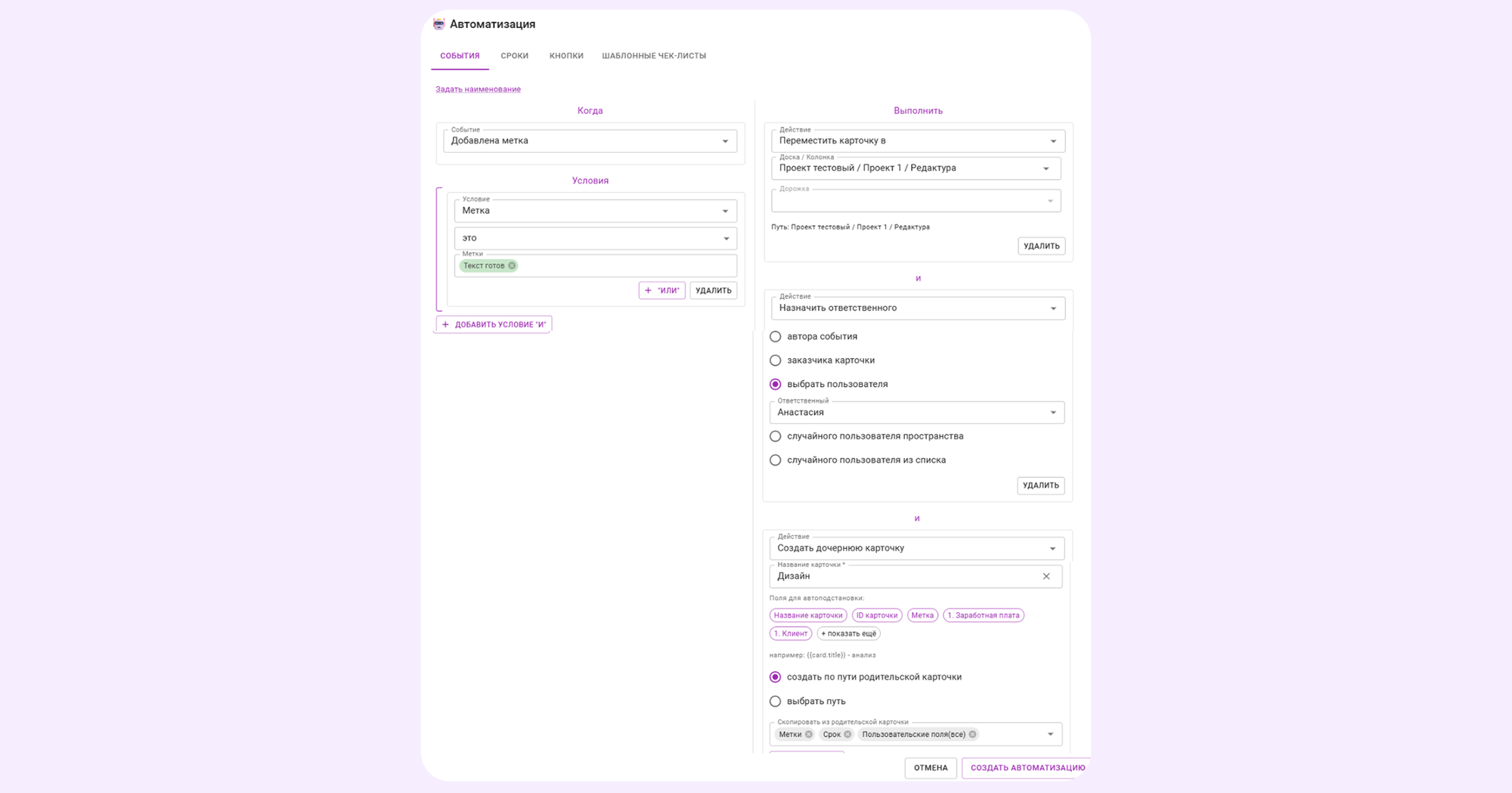
Task: Open the 'Шаблонные чек-листы' tab
Action: point(653,56)
